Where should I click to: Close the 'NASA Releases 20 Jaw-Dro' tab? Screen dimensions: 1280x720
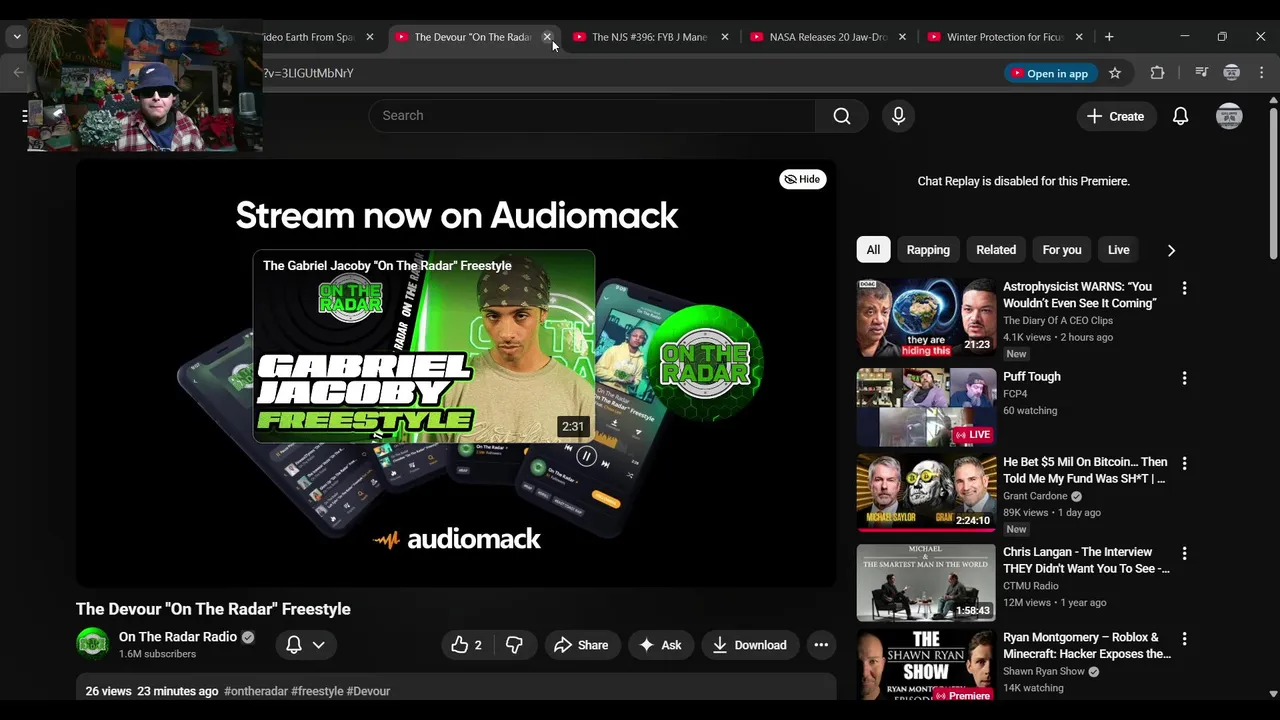902,37
